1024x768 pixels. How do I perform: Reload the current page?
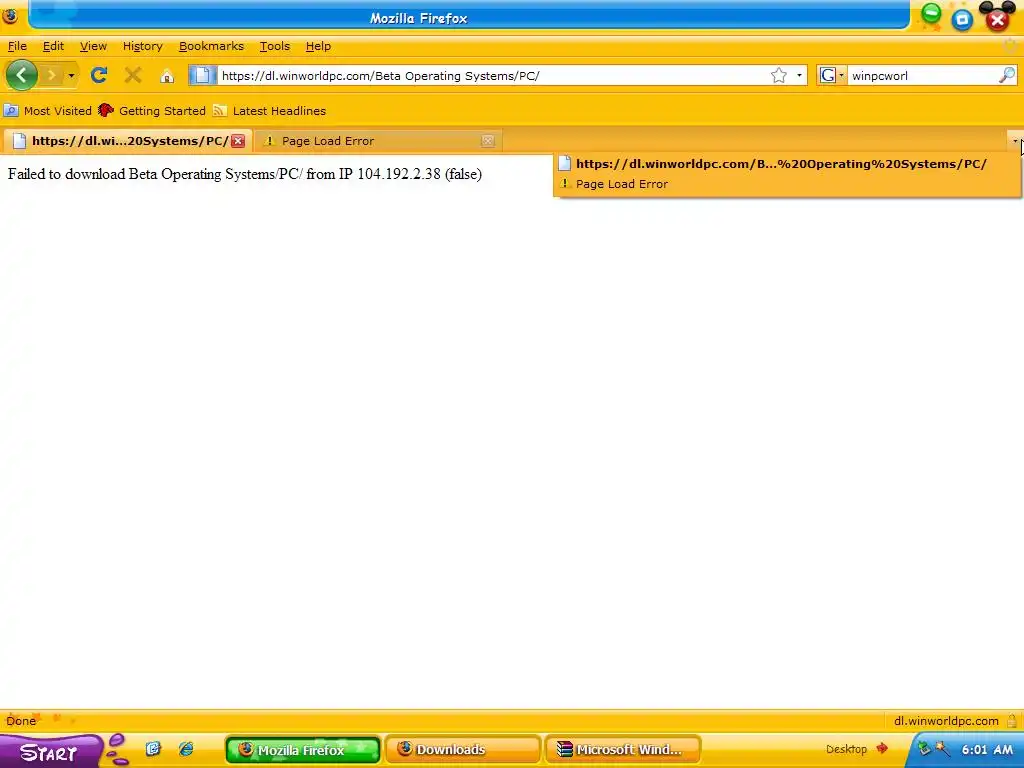click(99, 75)
